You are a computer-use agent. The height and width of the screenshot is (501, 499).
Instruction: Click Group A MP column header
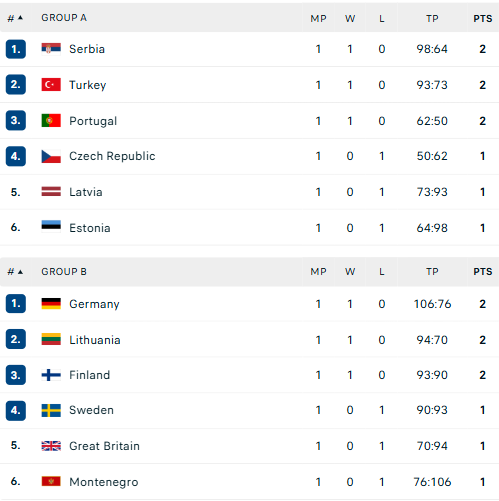tap(318, 18)
